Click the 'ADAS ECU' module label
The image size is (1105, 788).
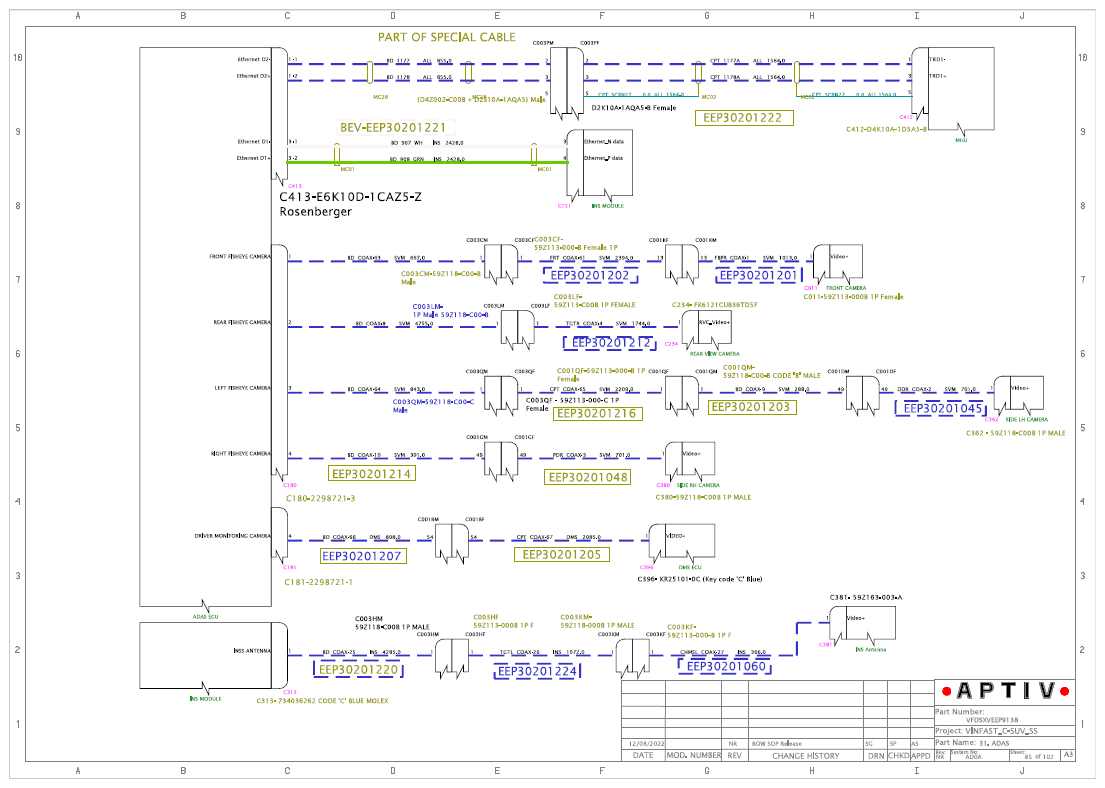[x=206, y=617]
